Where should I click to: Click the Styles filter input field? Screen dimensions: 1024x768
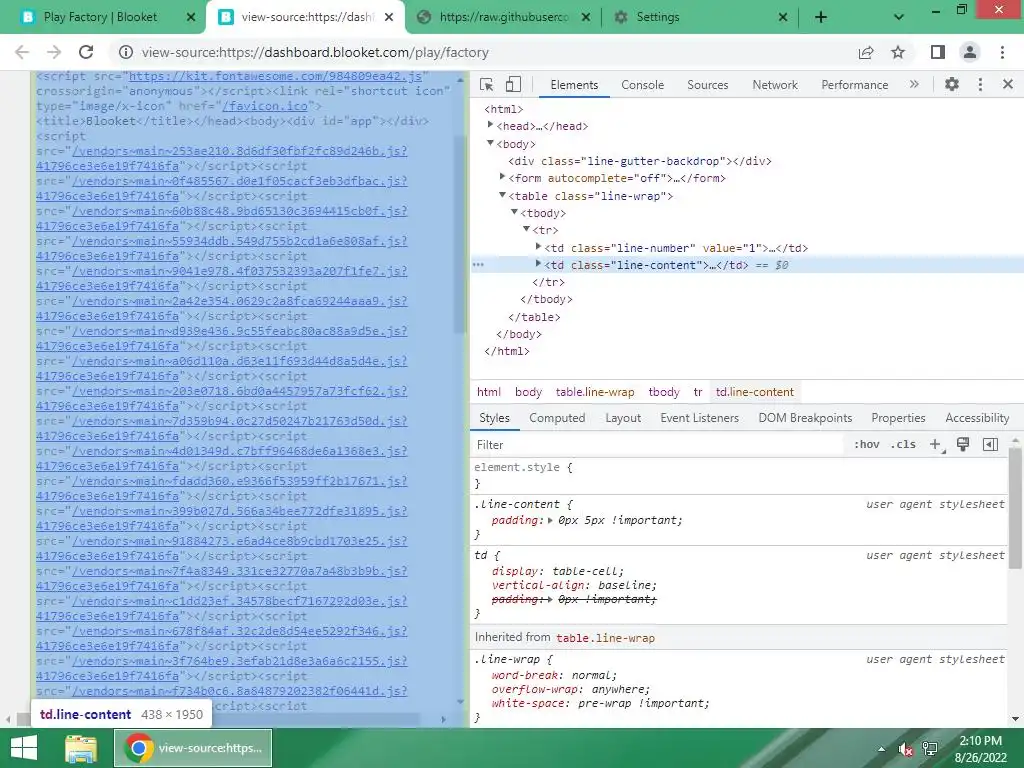pyautogui.click(x=656, y=445)
